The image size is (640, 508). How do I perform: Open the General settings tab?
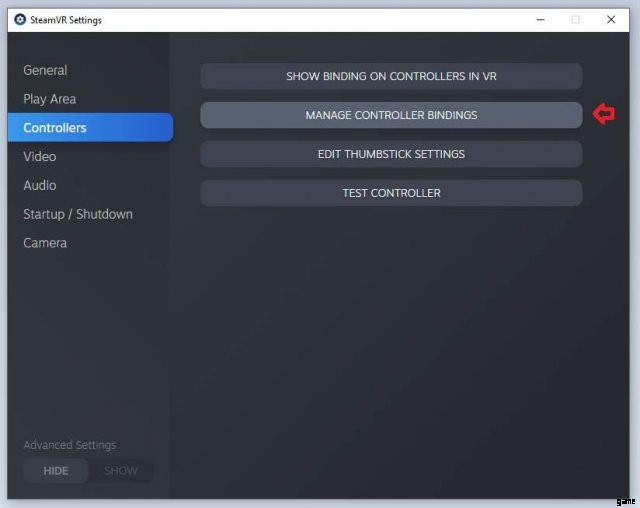coord(46,70)
